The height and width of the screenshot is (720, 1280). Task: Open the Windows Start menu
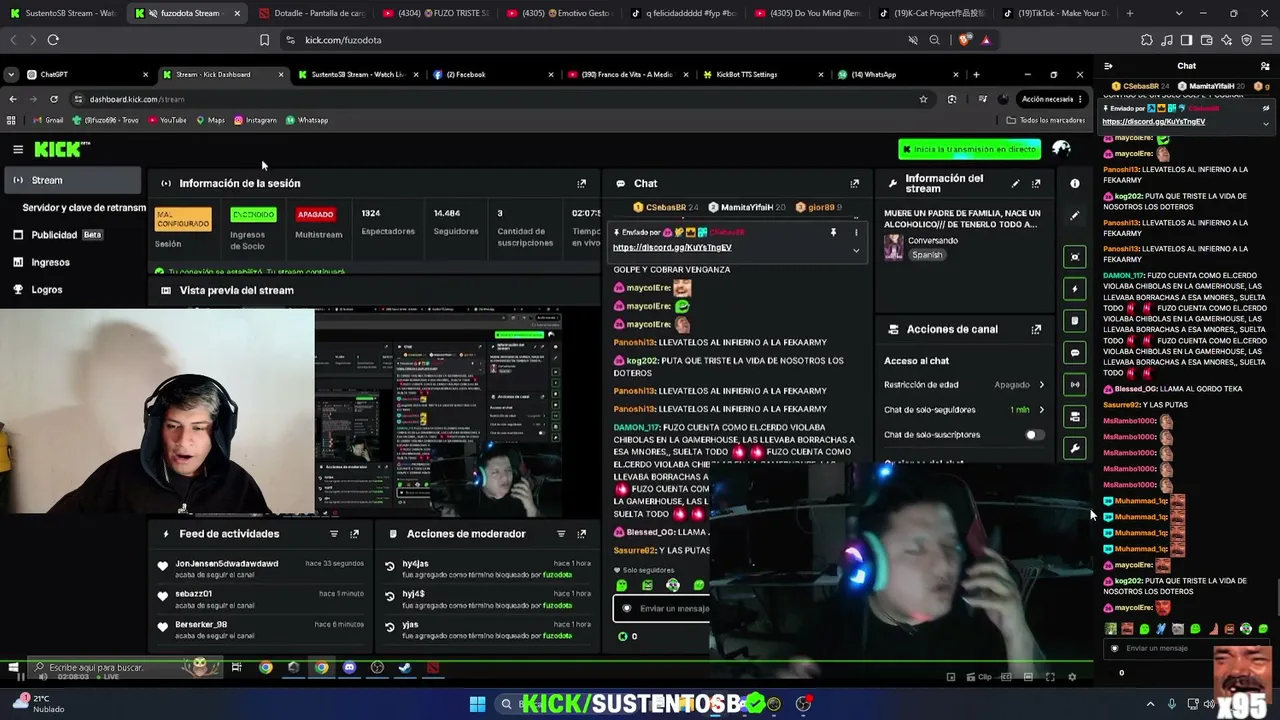pos(477,704)
